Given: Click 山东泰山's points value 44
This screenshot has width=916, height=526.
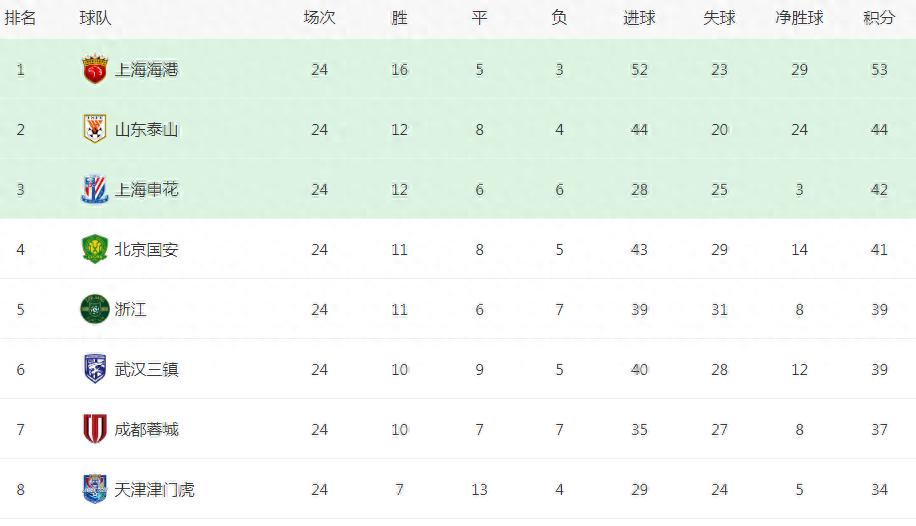Looking at the screenshot, I should pos(879,130).
